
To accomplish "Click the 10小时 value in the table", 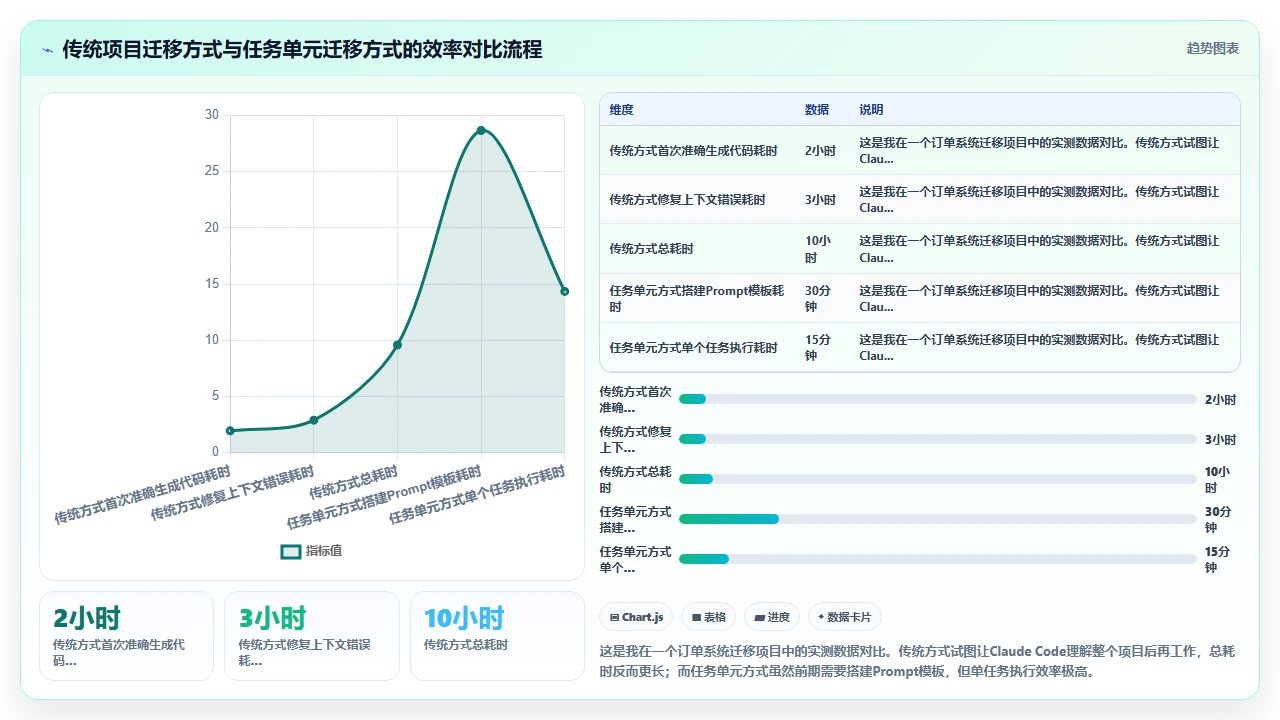I will tap(818, 249).
